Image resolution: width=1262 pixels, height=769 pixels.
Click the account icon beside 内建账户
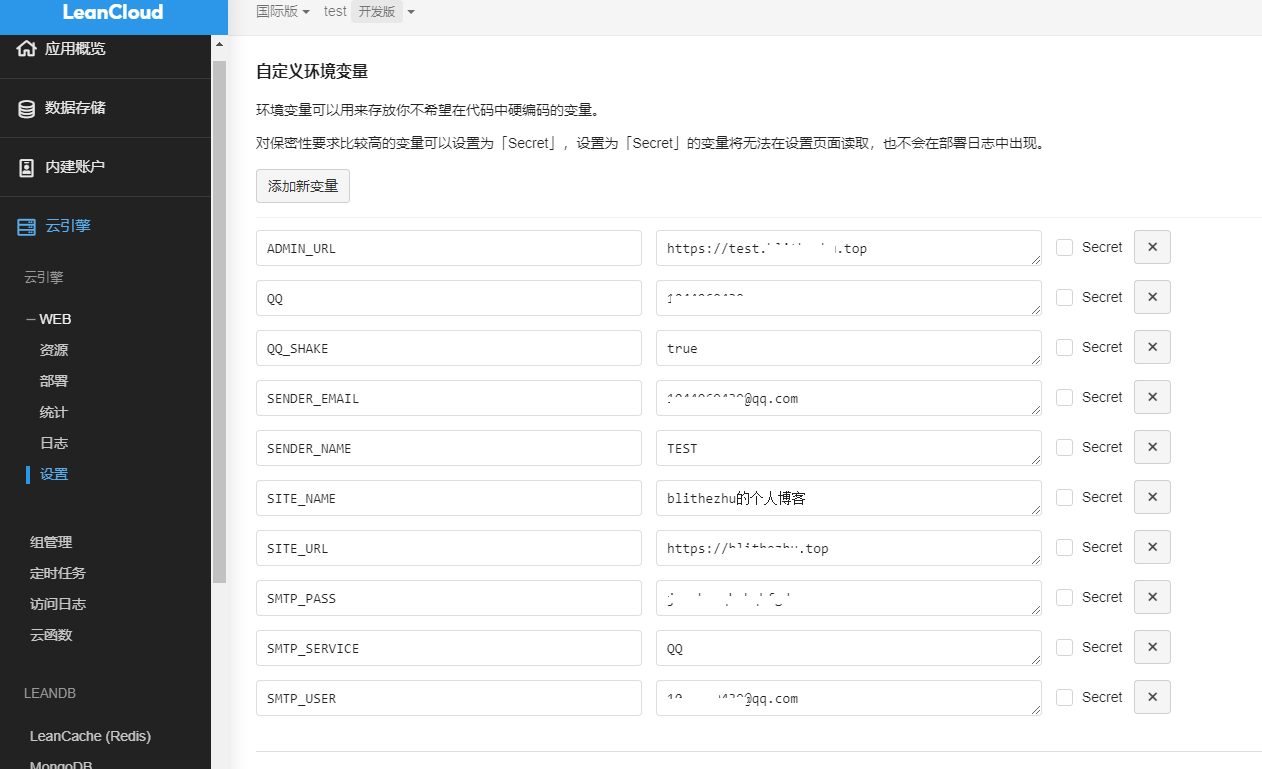[27, 167]
